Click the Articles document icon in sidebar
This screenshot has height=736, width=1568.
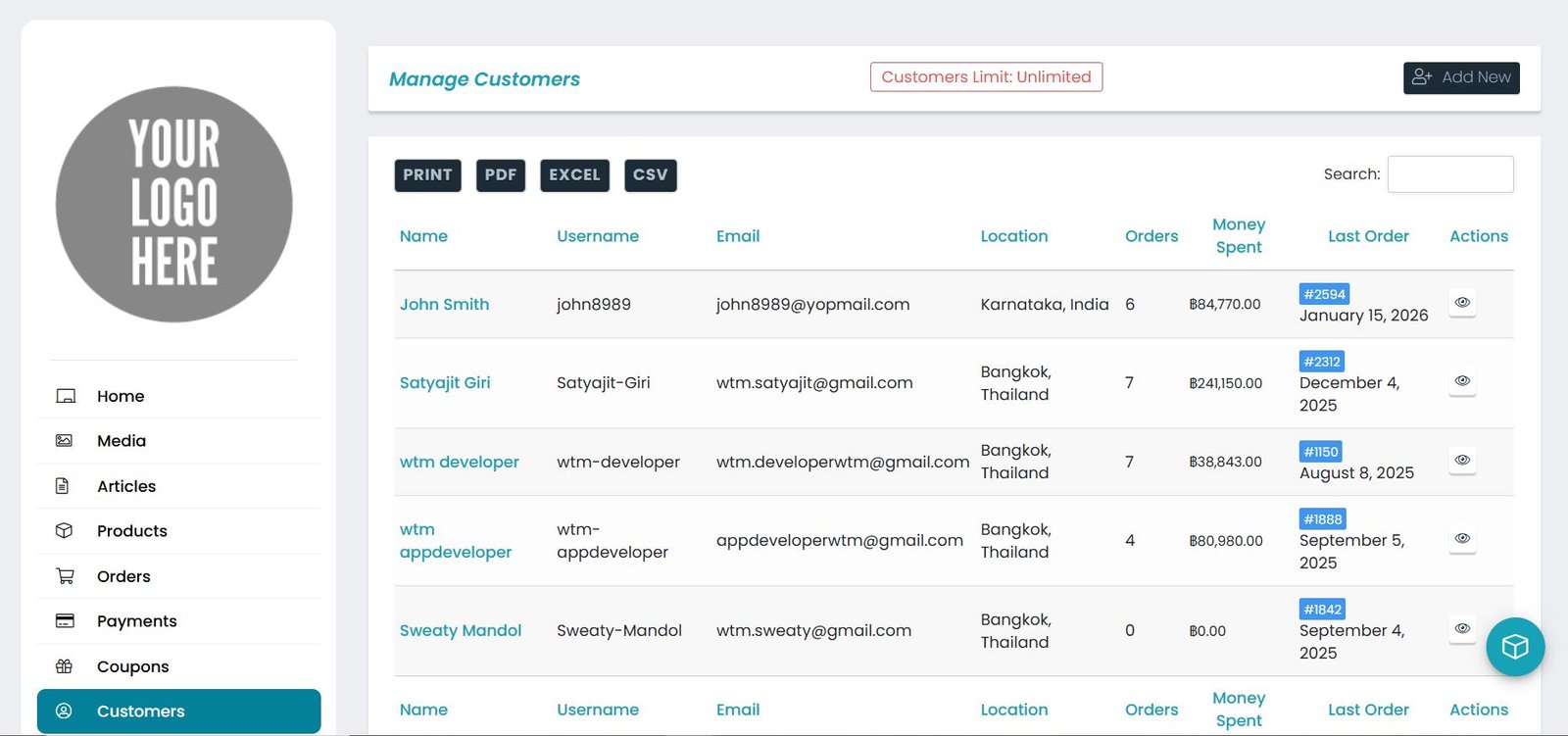[x=63, y=486]
